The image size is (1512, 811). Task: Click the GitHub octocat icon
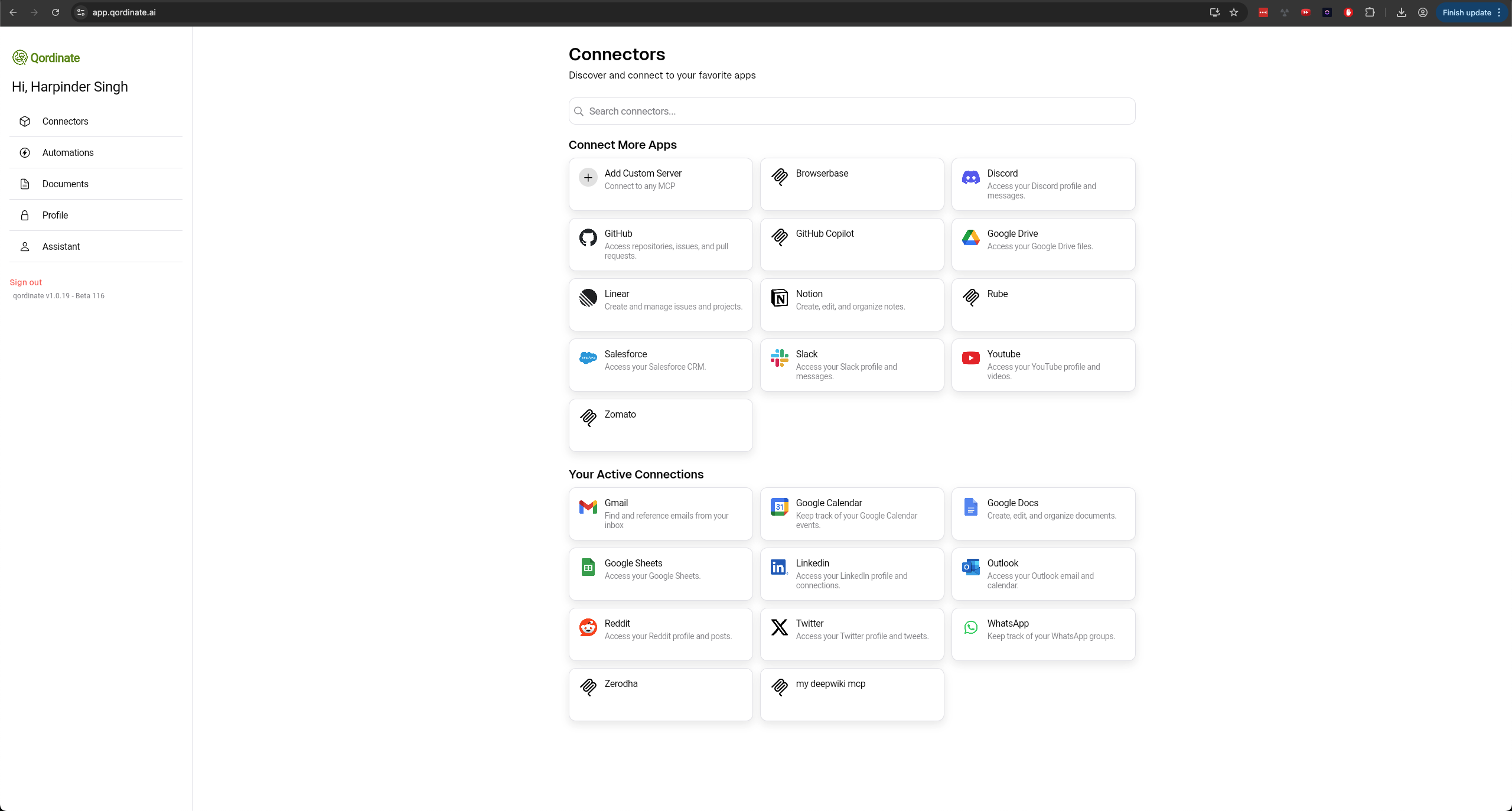pos(588,237)
